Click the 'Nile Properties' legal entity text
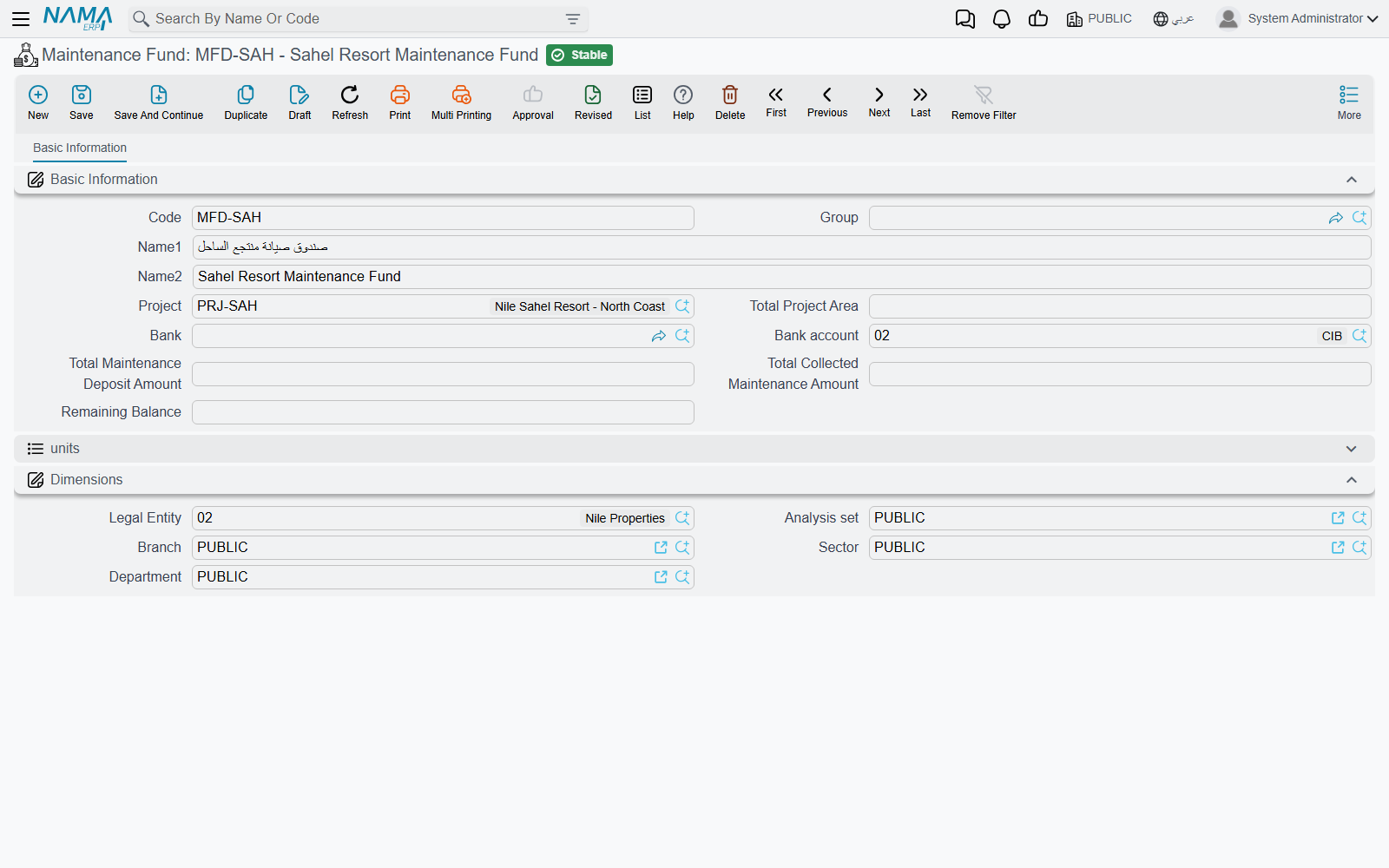 (x=625, y=518)
